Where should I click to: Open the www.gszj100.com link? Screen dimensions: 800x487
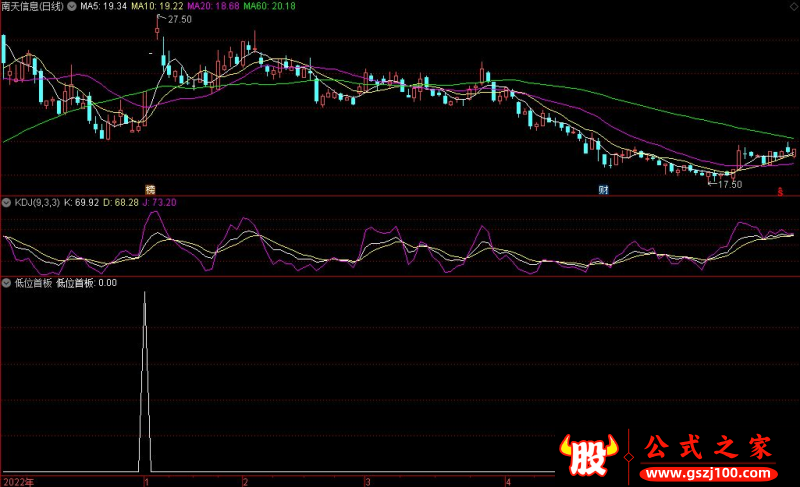[708, 471]
